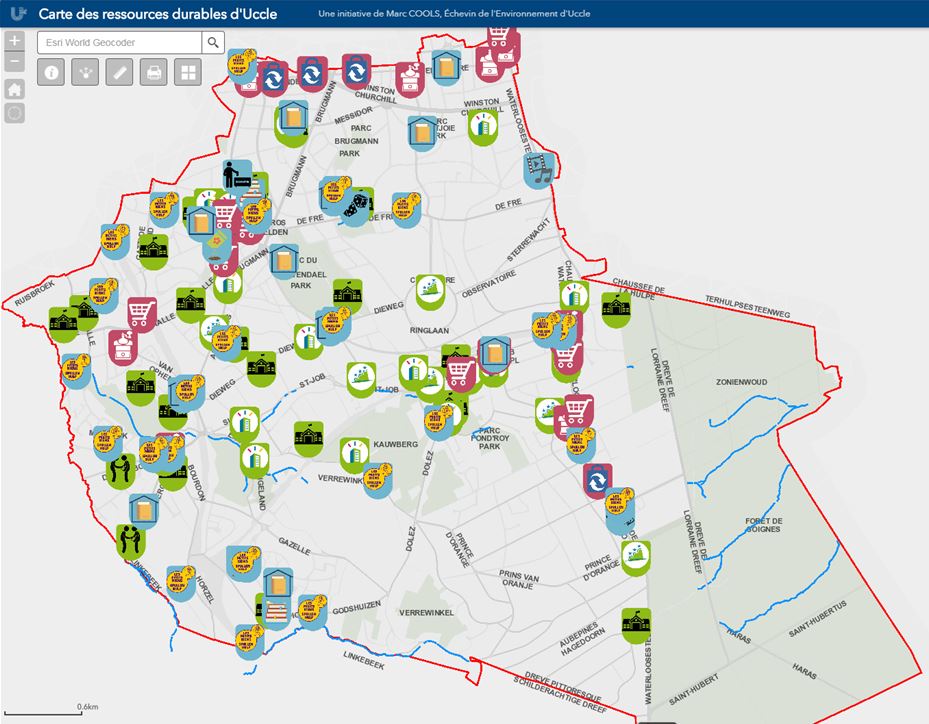Click the film and music marker
Viewport: 929px width, 724px height.
pos(540,168)
